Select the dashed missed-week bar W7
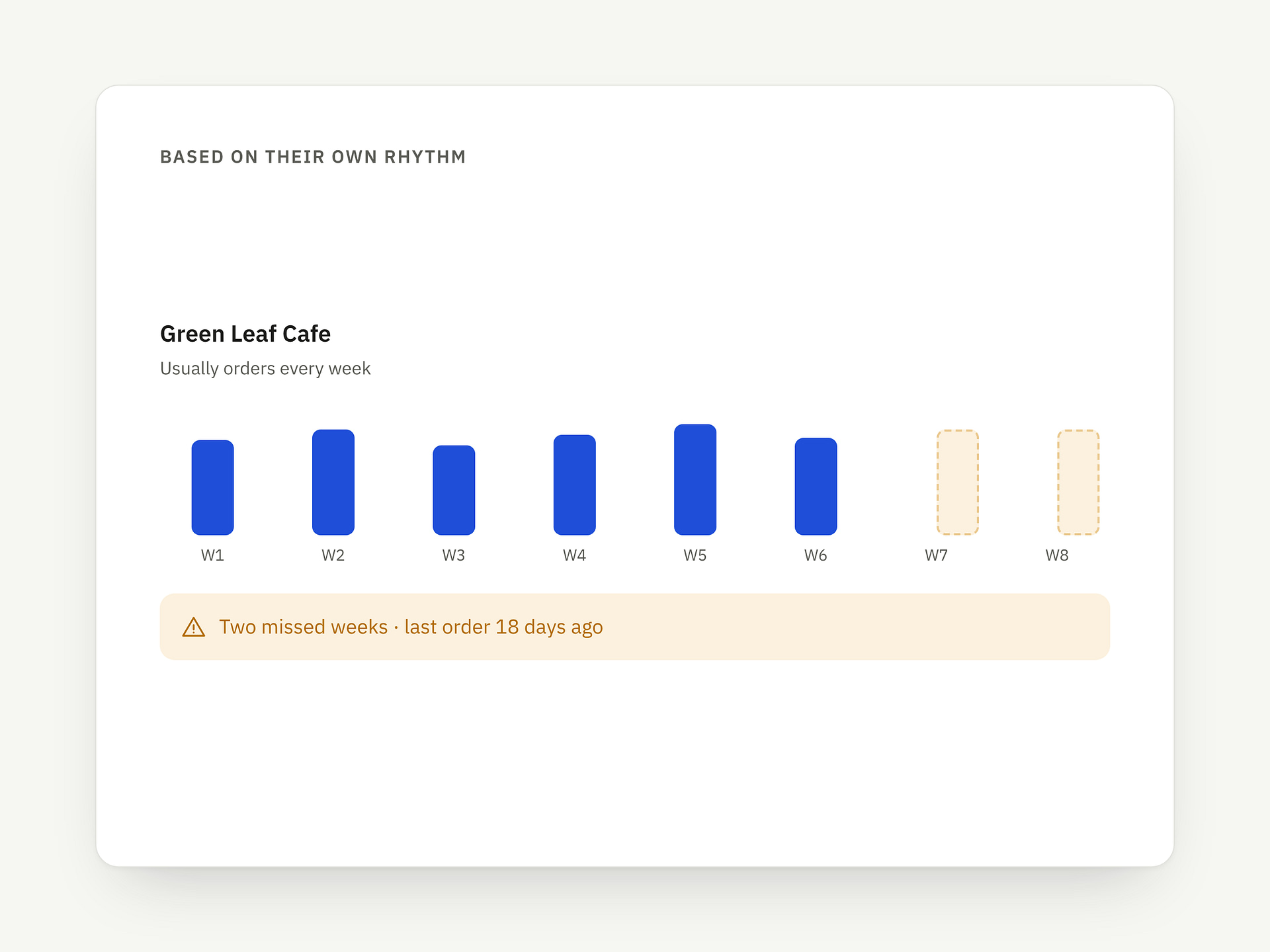 point(957,482)
